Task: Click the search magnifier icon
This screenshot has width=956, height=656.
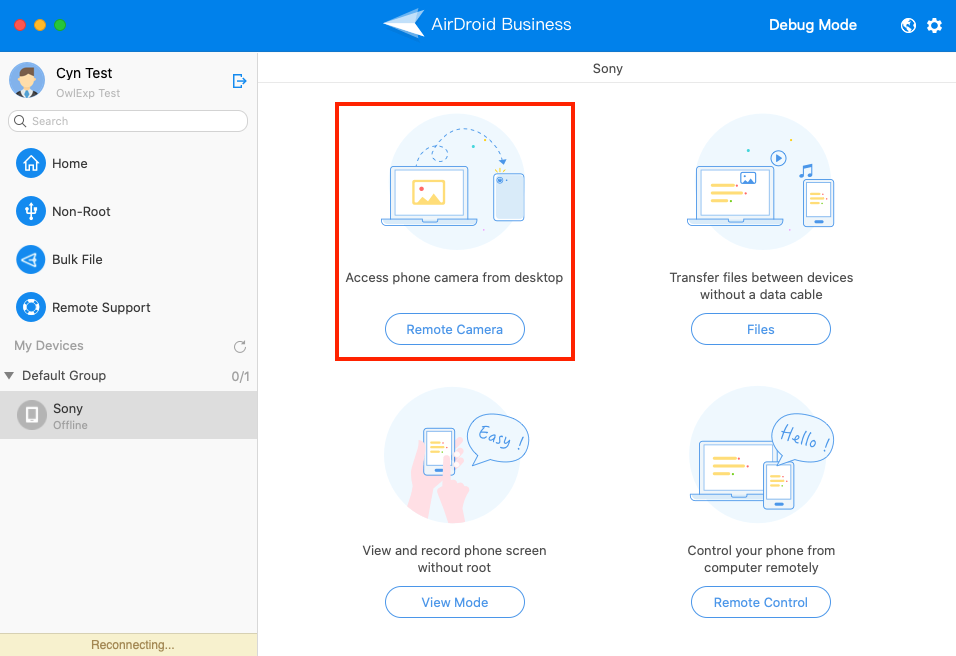Action: (20, 121)
